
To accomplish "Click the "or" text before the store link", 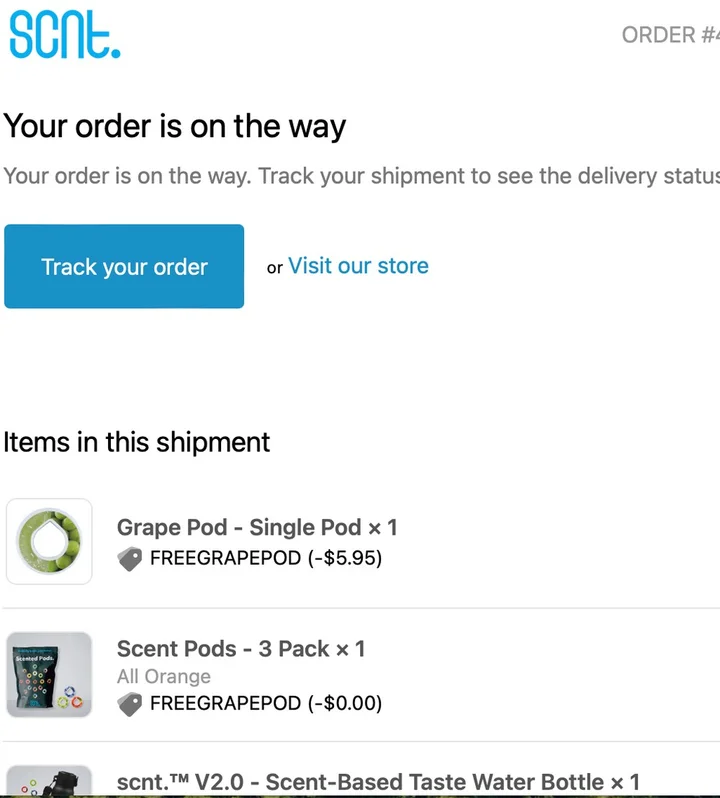I will pos(275,268).
